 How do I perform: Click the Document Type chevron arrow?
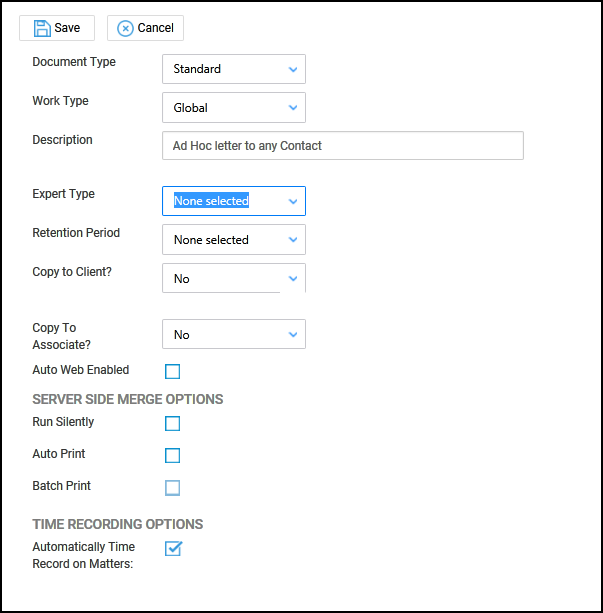293,69
